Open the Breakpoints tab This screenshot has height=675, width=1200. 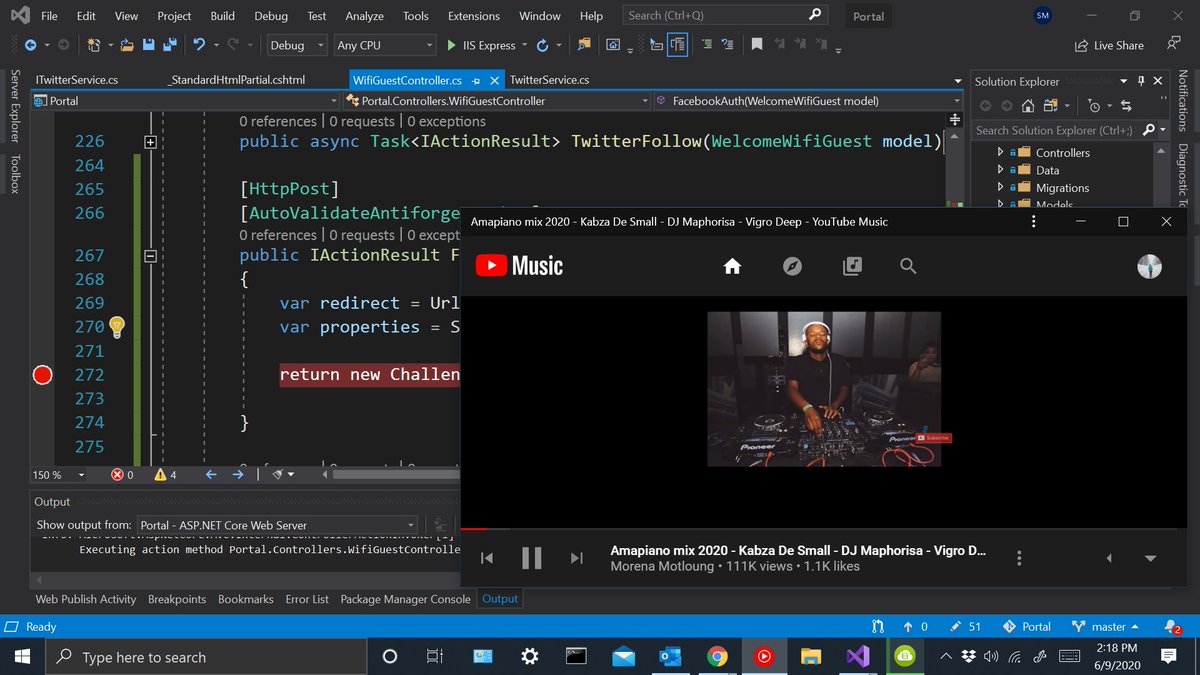tap(177, 599)
